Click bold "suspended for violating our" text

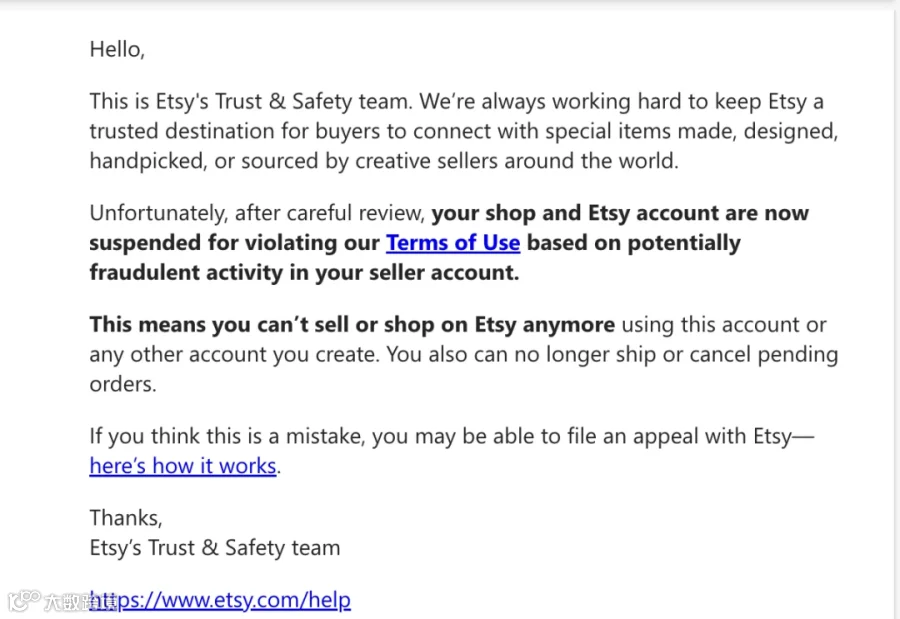click(234, 243)
